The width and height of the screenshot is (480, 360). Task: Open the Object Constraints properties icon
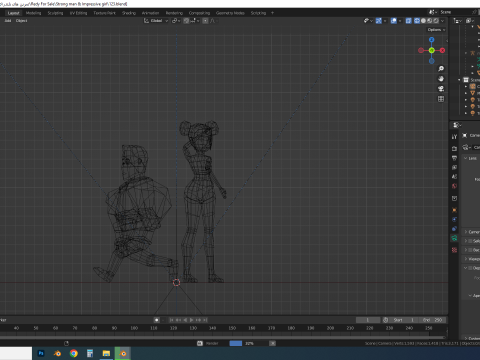[x=454, y=229]
